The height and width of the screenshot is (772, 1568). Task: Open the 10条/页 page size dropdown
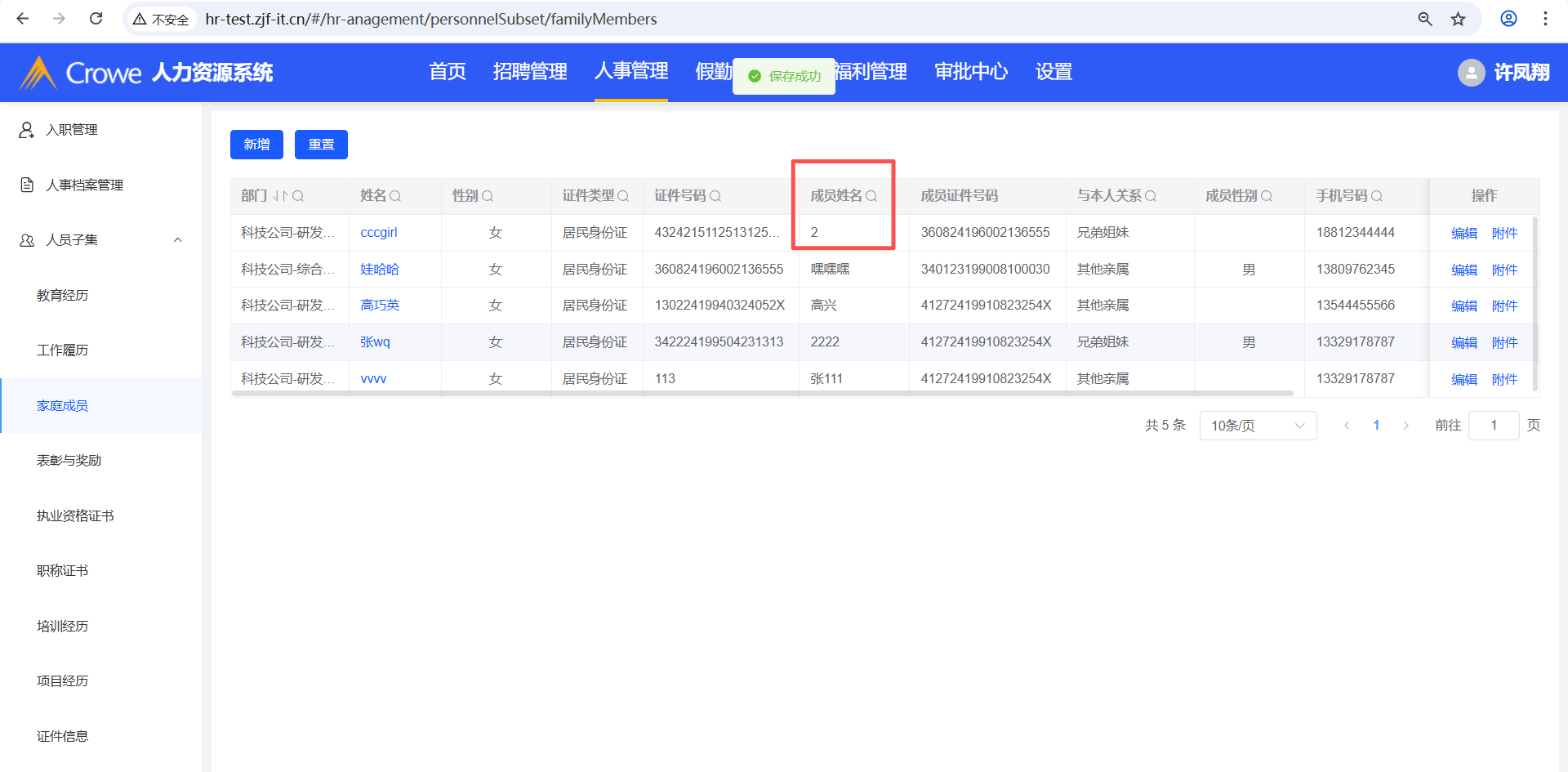(x=1257, y=426)
